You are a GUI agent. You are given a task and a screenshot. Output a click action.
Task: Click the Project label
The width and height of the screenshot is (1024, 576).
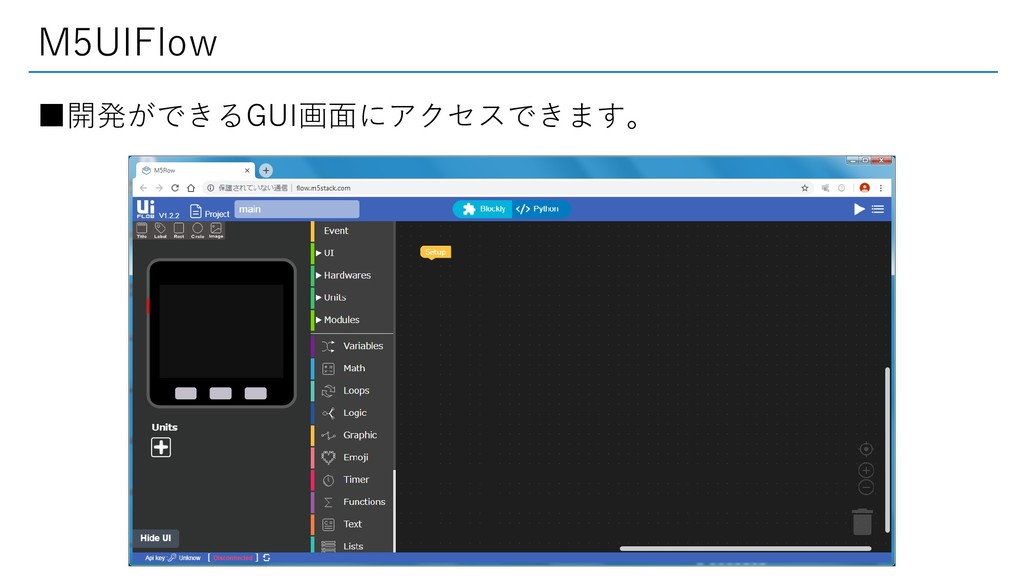click(217, 214)
